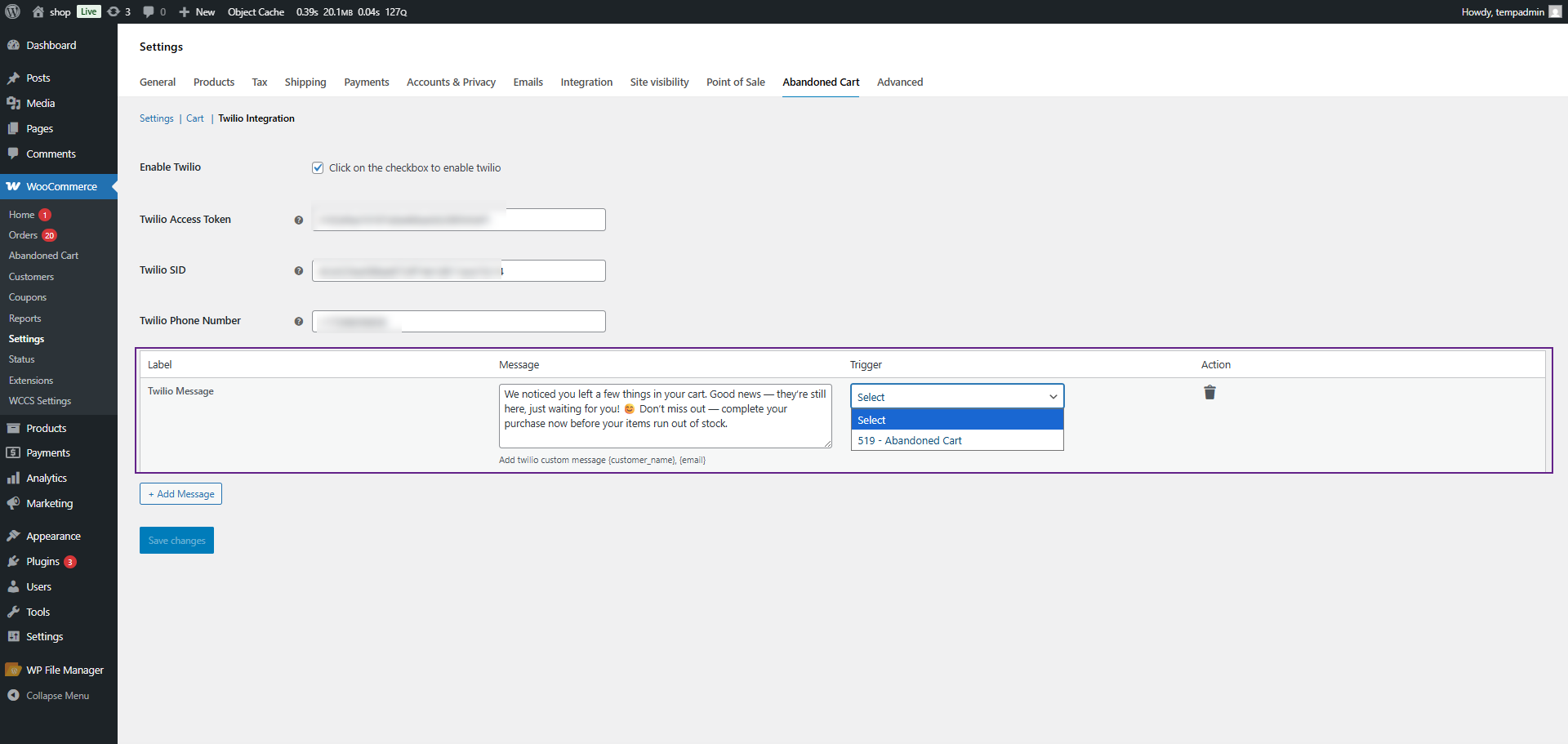Open the Integration tab
The image size is (1568, 744).
586,82
